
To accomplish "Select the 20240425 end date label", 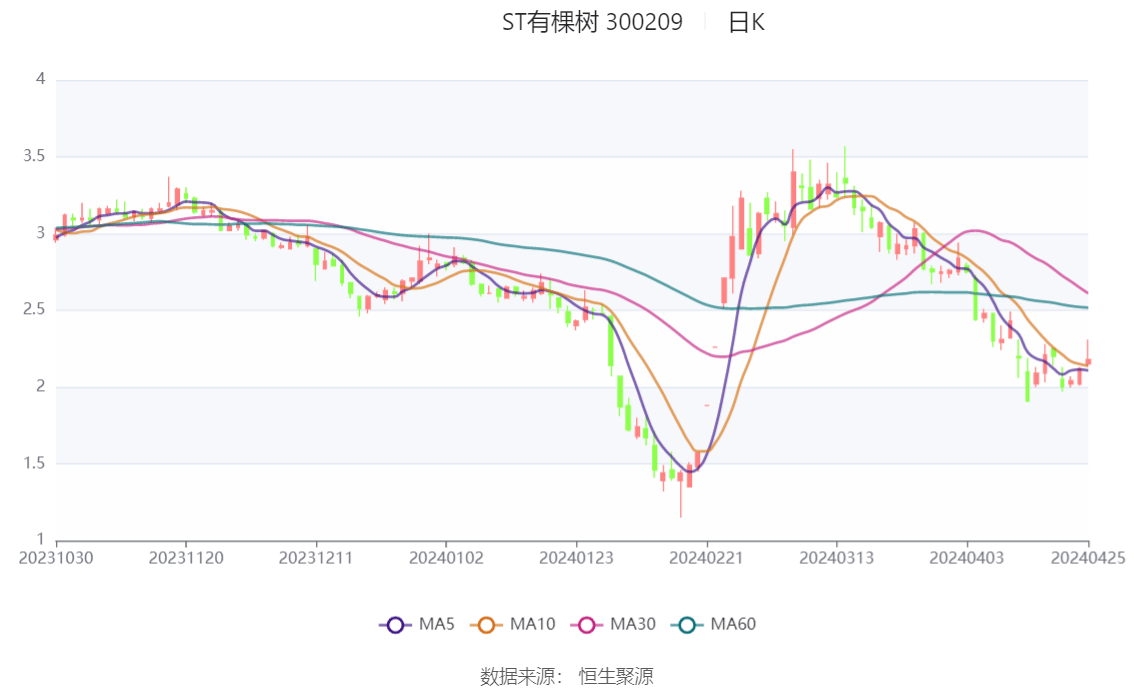I will click(1088, 558).
